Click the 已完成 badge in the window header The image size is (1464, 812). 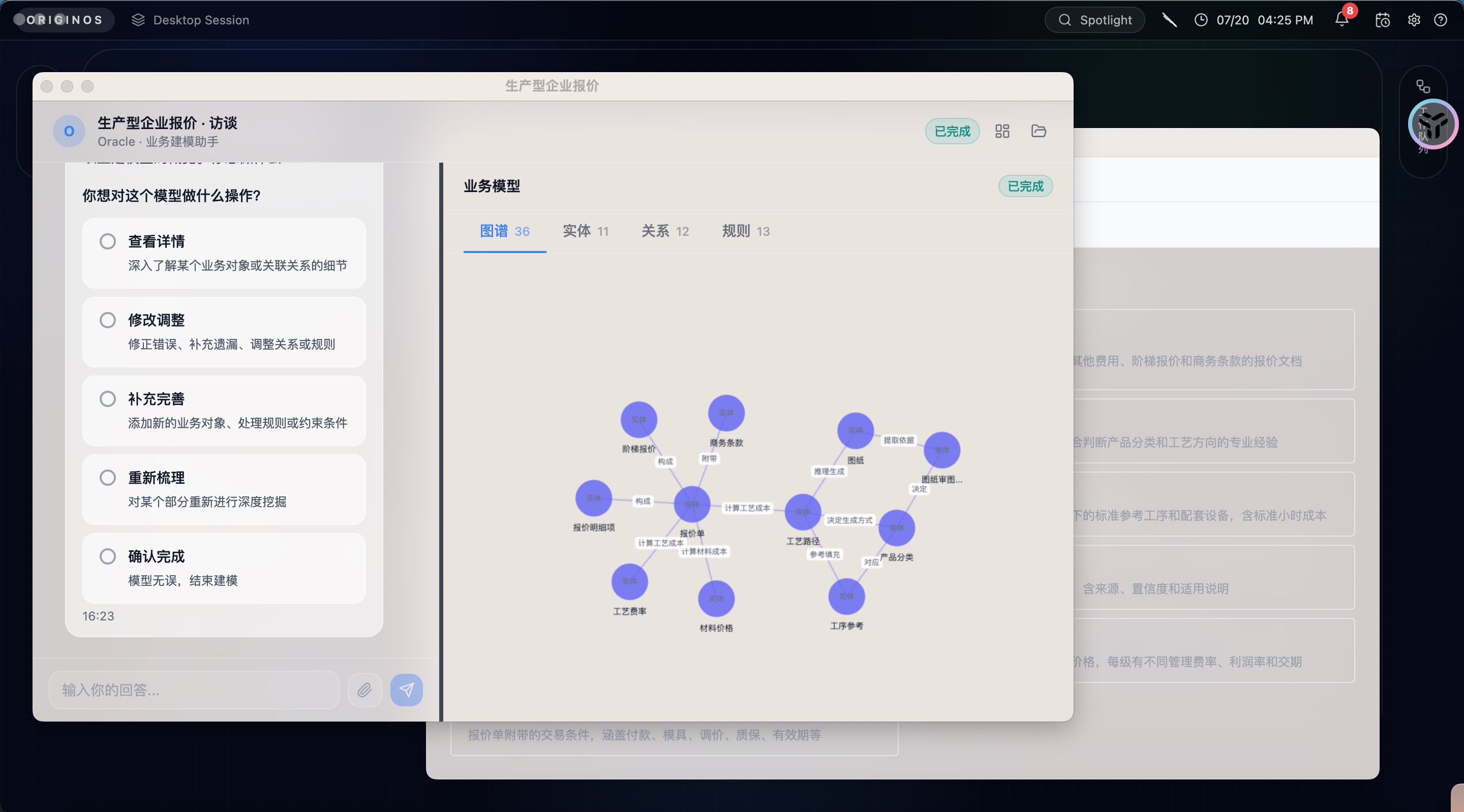(x=953, y=131)
